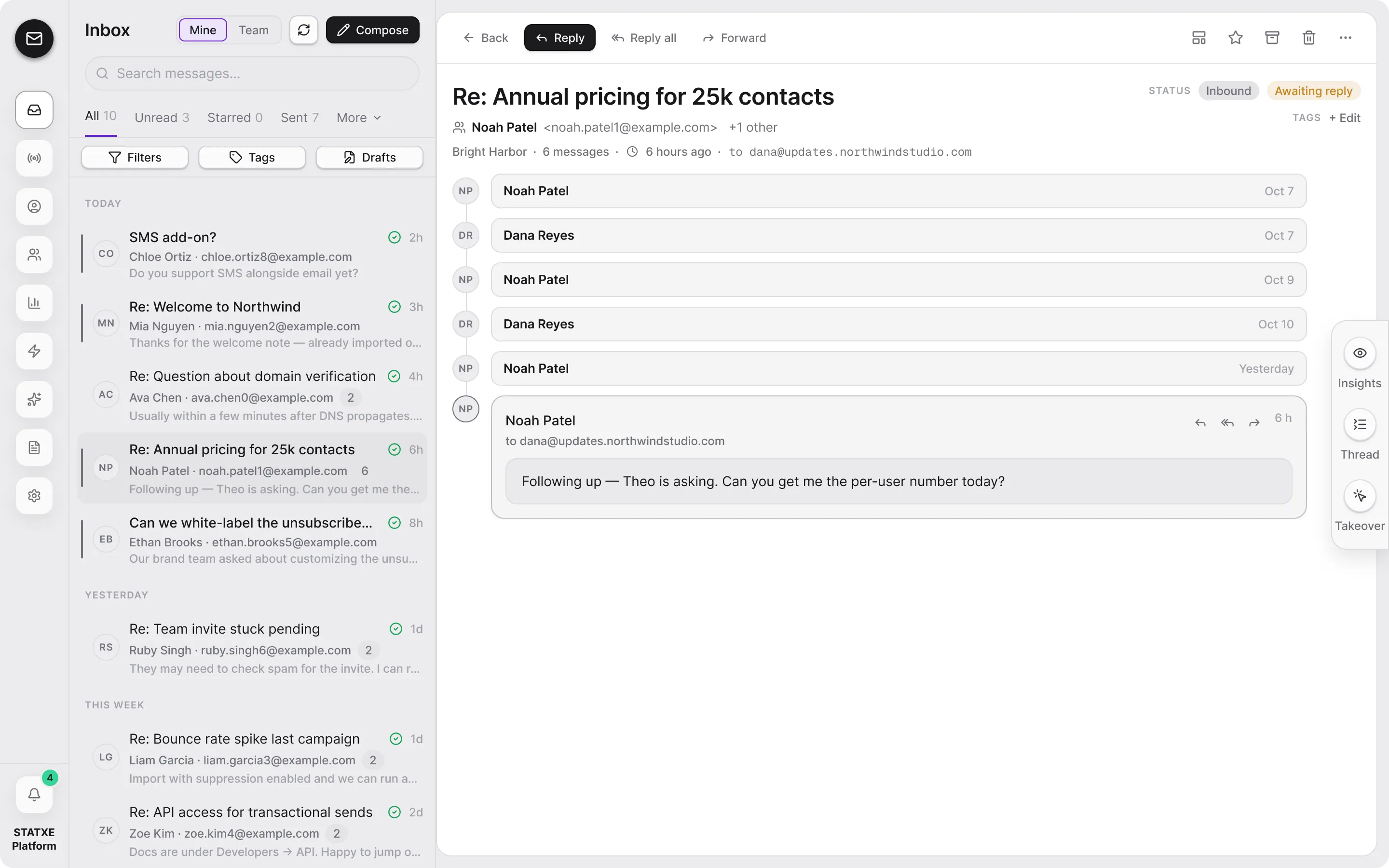Screen dimensions: 1389x868
Task: Expand Dana Reyes's Oct 10 message
Action: (898, 325)
